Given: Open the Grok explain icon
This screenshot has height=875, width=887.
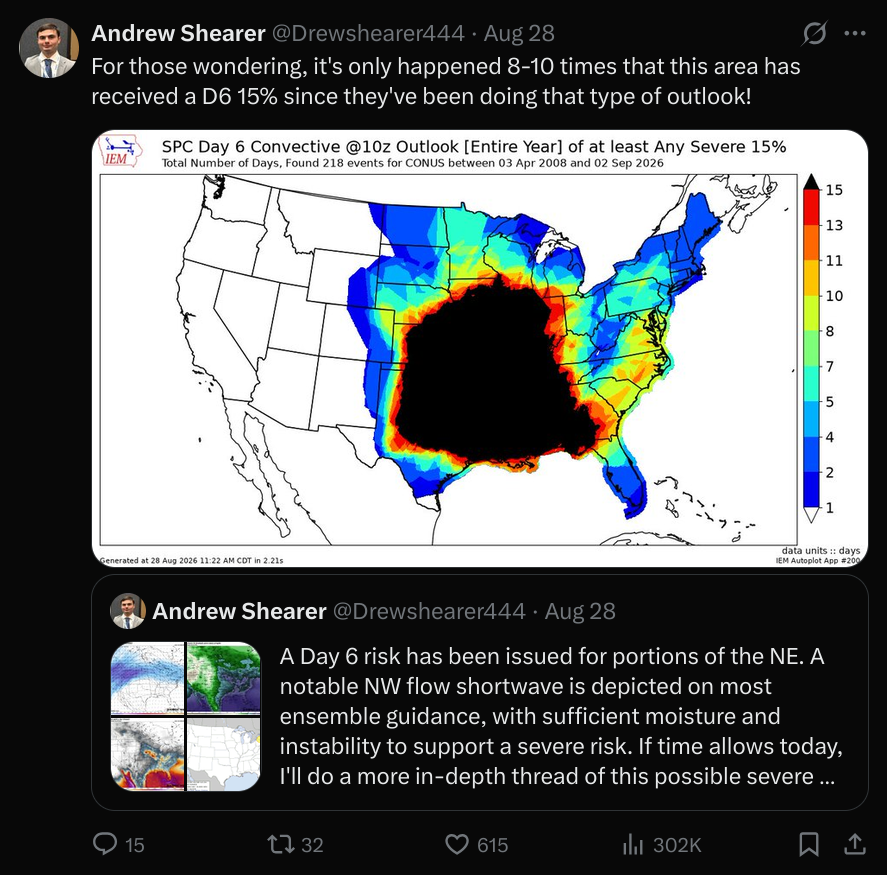Looking at the screenshot, I should coord(815,33).
